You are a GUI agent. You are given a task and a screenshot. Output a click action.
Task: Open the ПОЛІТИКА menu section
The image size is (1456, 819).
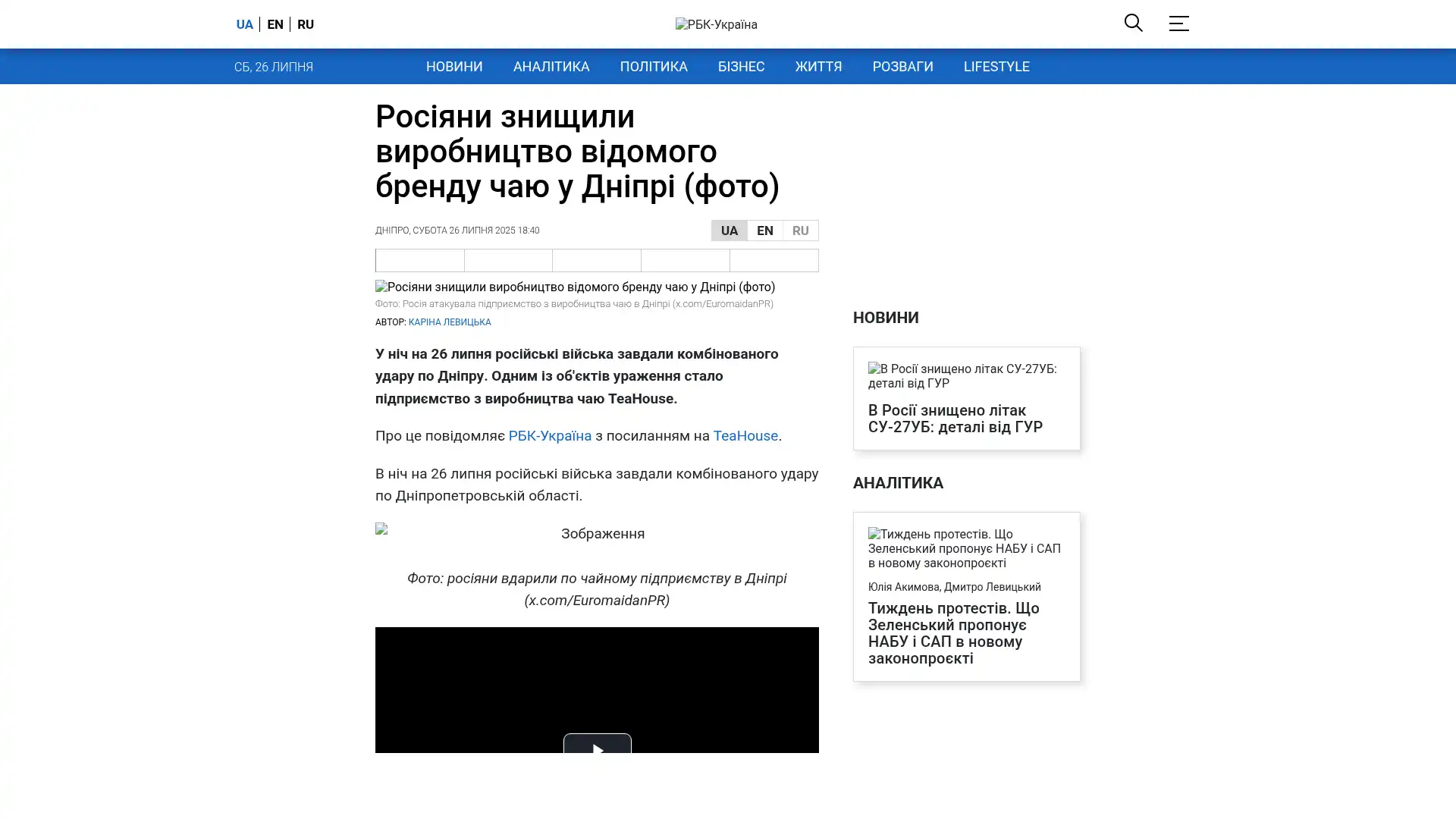pos(653,67)
